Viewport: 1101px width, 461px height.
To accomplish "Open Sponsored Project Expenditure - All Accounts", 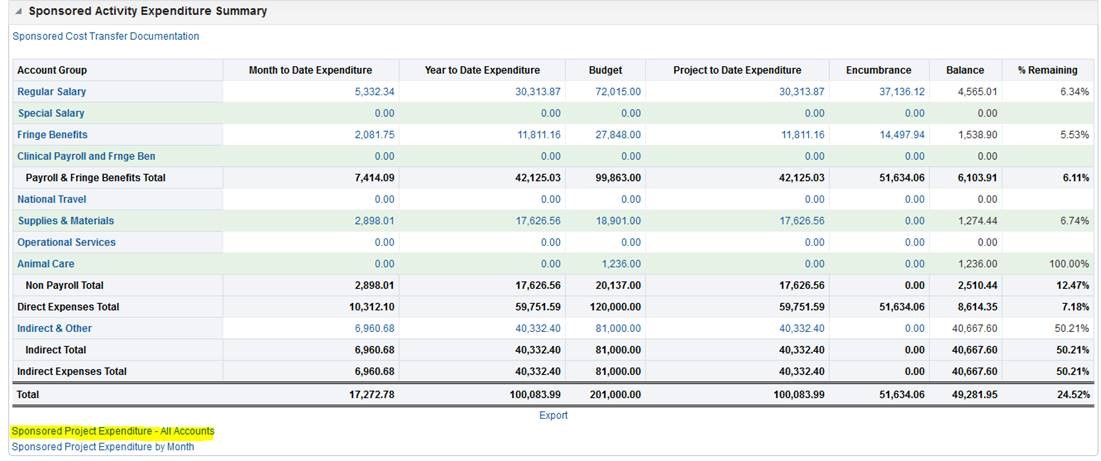I will 112,431.
